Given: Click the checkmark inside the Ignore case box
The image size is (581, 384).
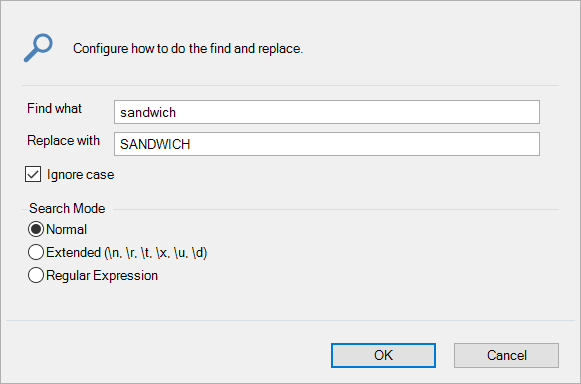Looking at the screenshot, I should click(33, 174).
